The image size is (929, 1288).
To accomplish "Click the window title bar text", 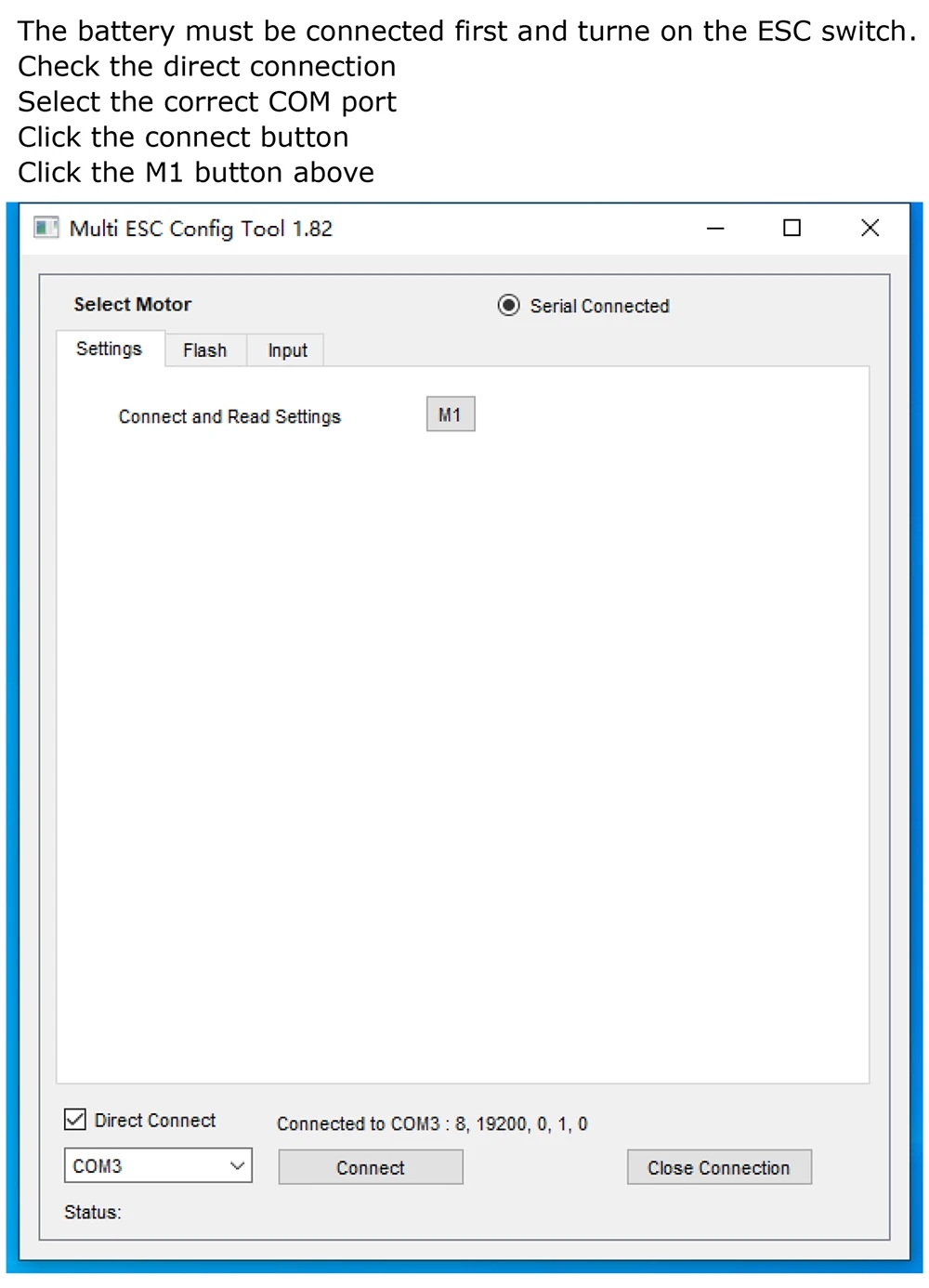I will tap(201, 229).
